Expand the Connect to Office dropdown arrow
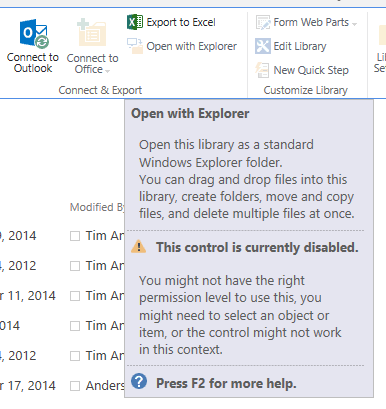Image resolution: width=386 pixels, height=409 pixels. click(x=107, y=71)
